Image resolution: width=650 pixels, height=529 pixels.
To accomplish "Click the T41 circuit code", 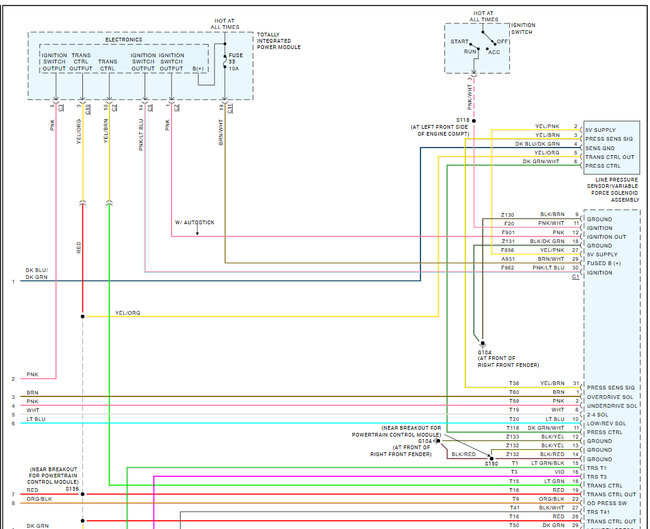I will coord(514,508).
